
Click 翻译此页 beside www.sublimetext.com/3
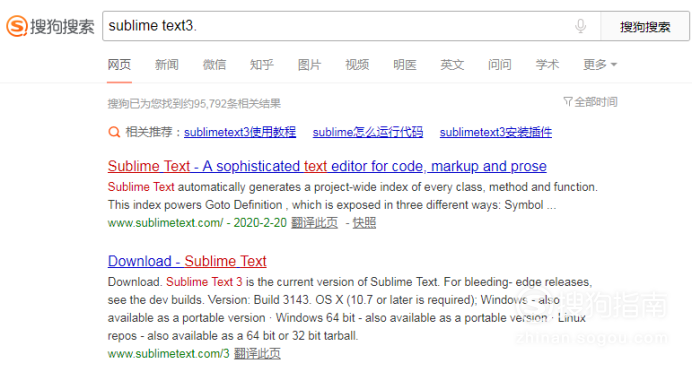point(257,353)
